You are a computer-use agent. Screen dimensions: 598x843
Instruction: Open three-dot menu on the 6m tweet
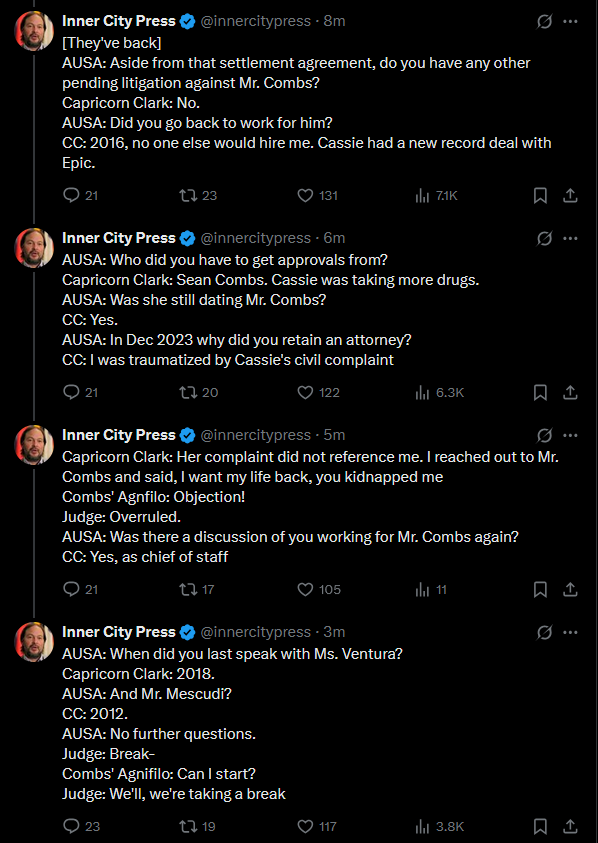pos(570,238)
